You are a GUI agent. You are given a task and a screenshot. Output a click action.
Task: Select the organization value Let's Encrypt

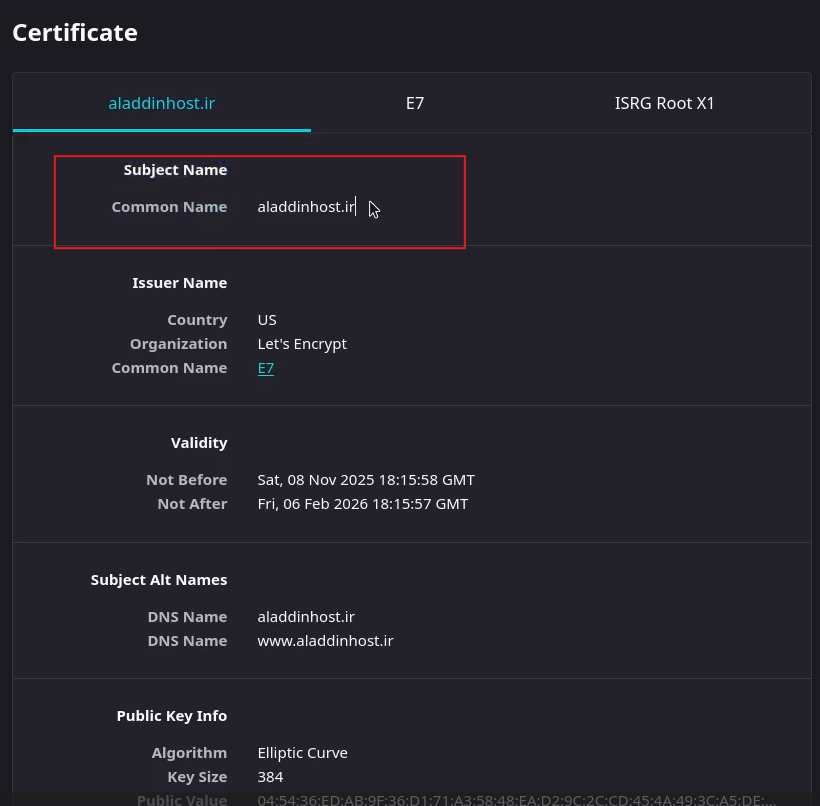pos(302,344)
